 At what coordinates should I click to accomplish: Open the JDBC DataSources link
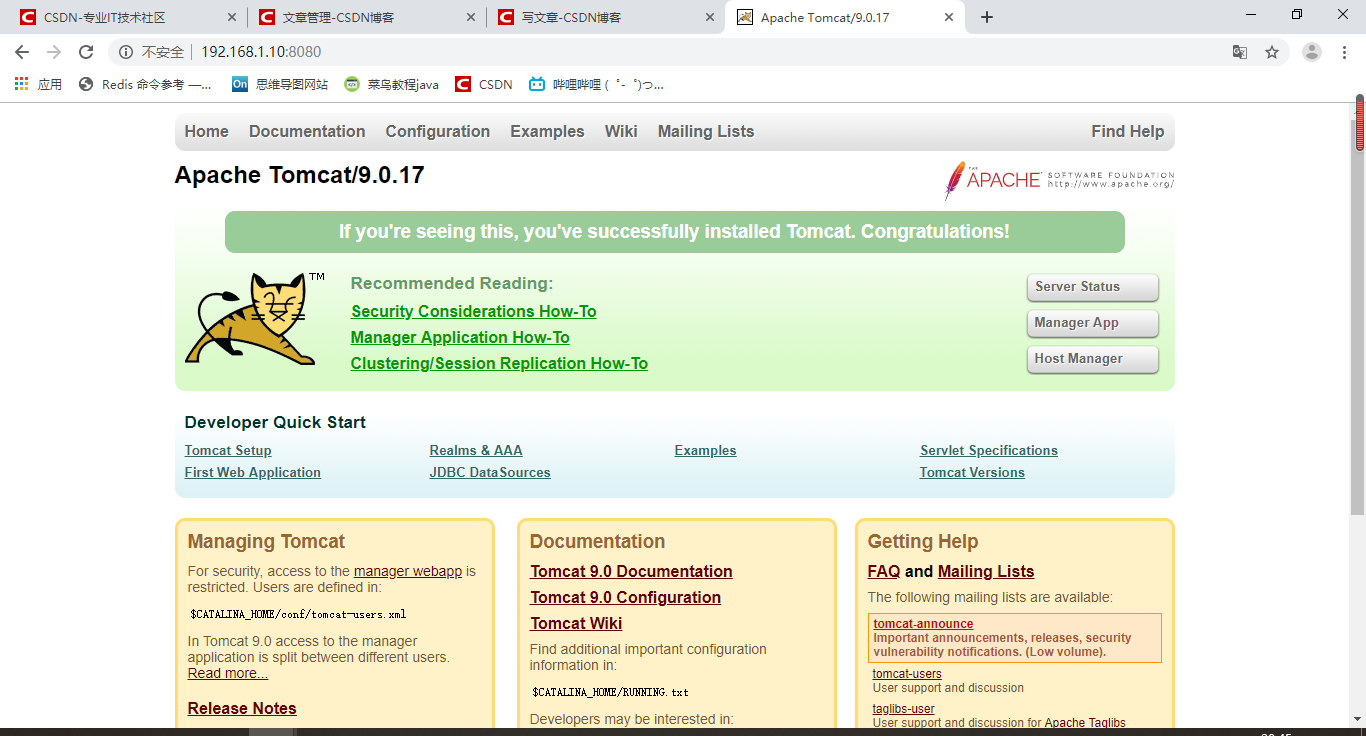point(490,473)
